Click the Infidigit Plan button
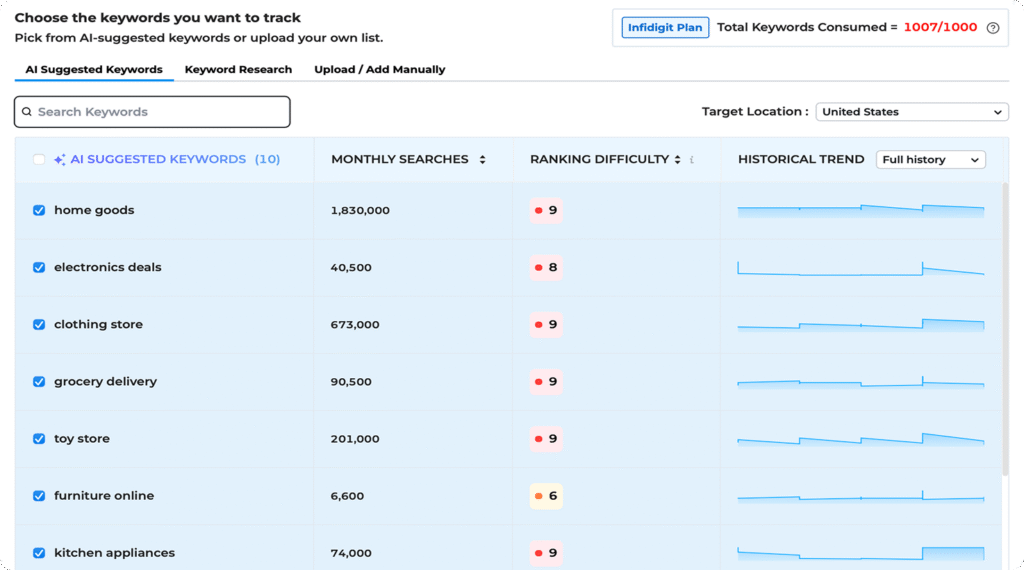Screen dimensions: 1024x570 click(665, 28)
